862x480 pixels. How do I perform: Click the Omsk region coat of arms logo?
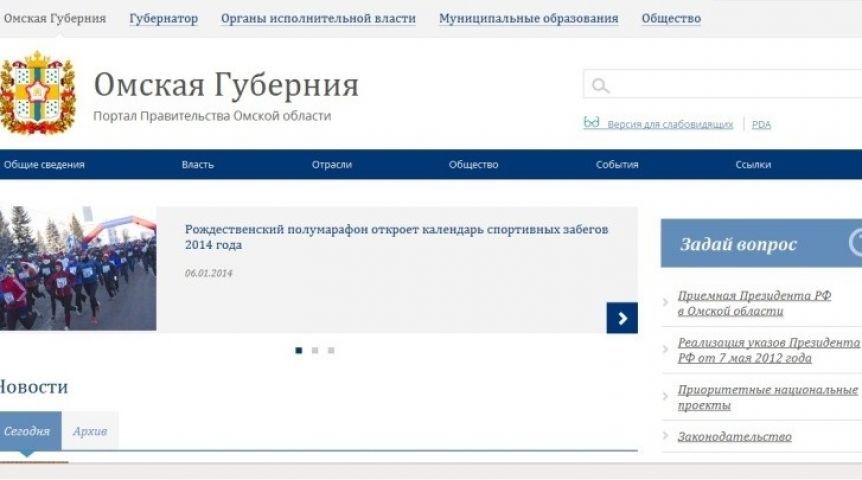(x=37, y=93)
